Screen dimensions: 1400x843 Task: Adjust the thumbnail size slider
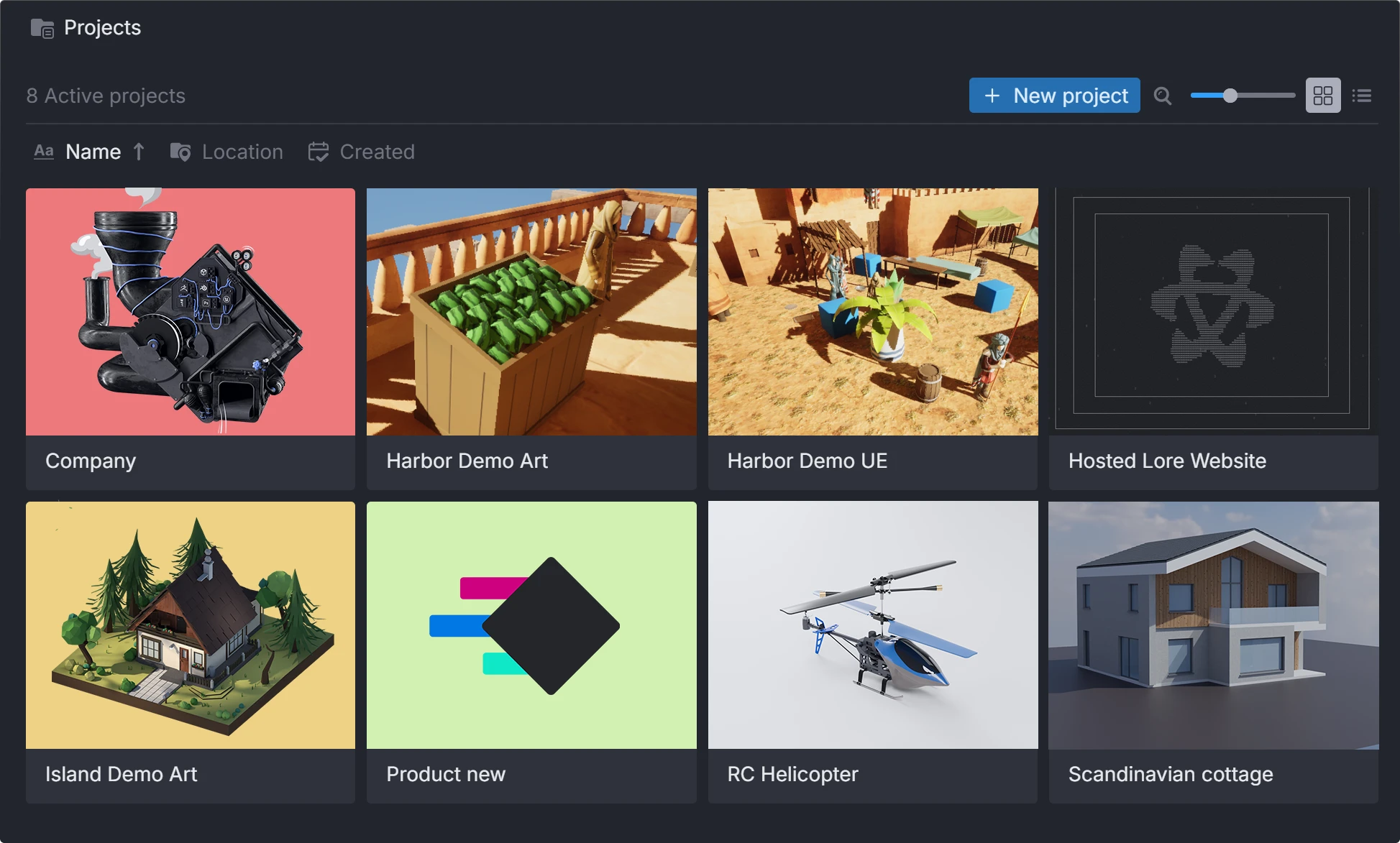click(1243, 96)
